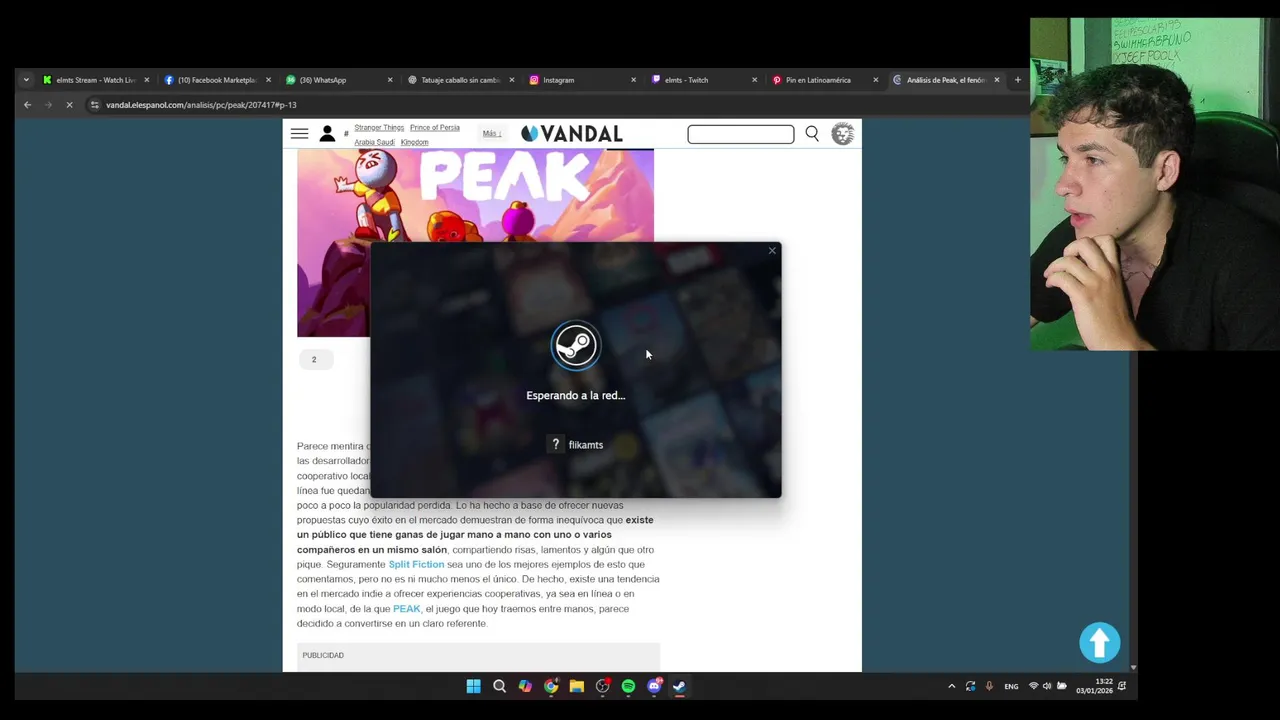Switch to the elmts Stream Kick tab
The image size is (1280, 720).
(96, 80)
